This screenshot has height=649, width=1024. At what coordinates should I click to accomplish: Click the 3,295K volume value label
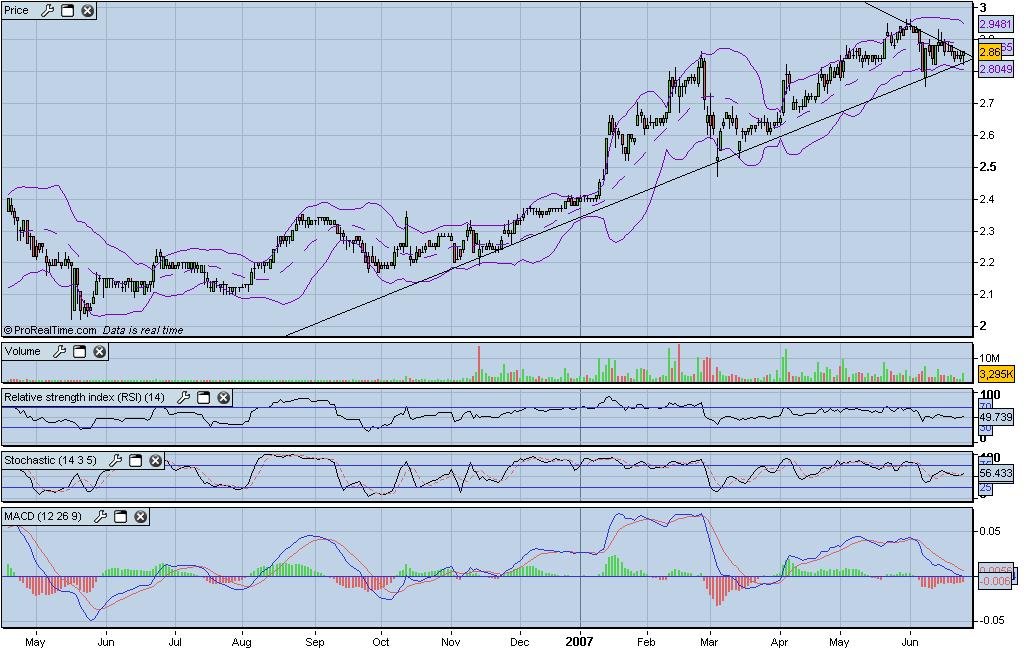[996, 374]
